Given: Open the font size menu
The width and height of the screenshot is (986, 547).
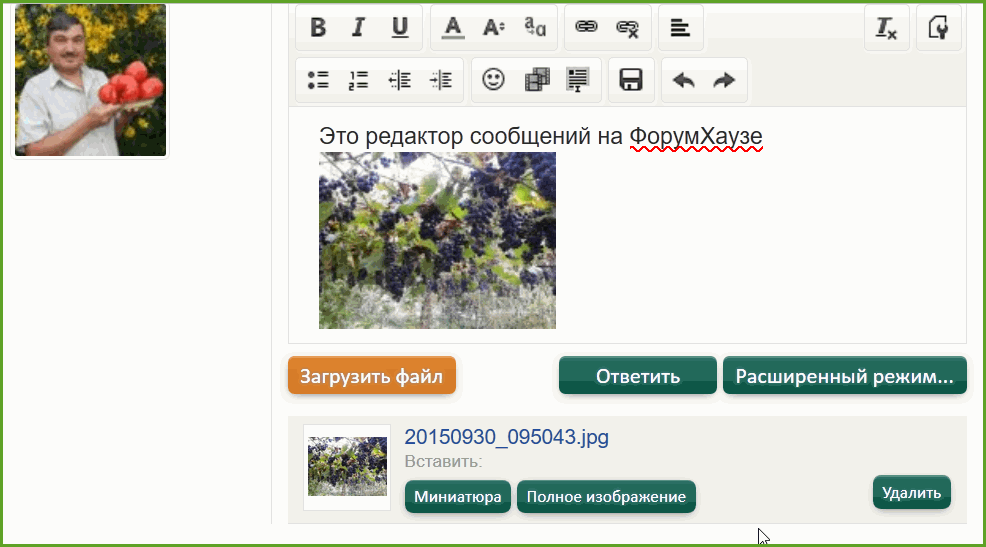Looking at the screenshot, I should point(494,28).
